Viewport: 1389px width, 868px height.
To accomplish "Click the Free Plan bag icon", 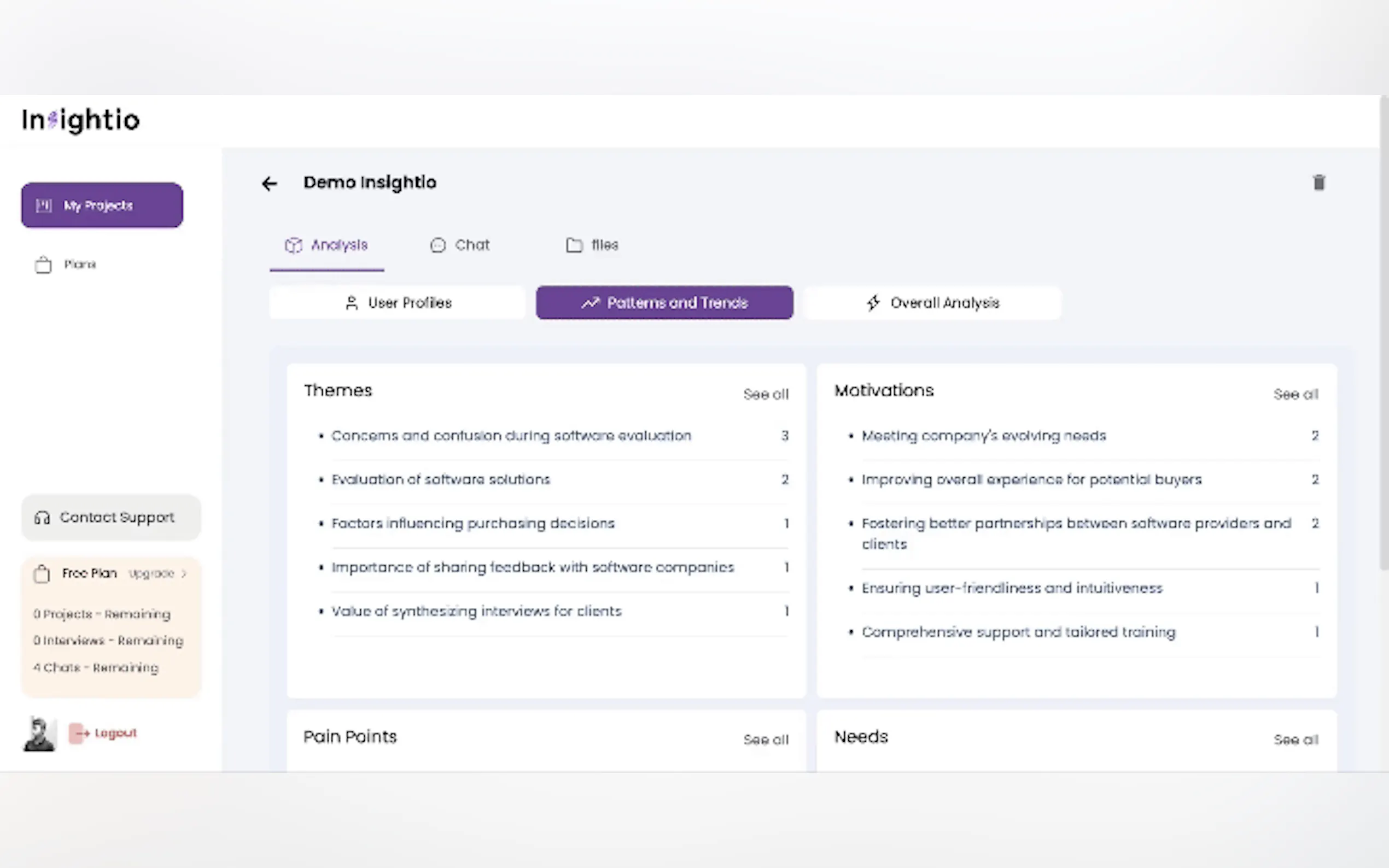I will pyautogui.click(x=42, y=573).
